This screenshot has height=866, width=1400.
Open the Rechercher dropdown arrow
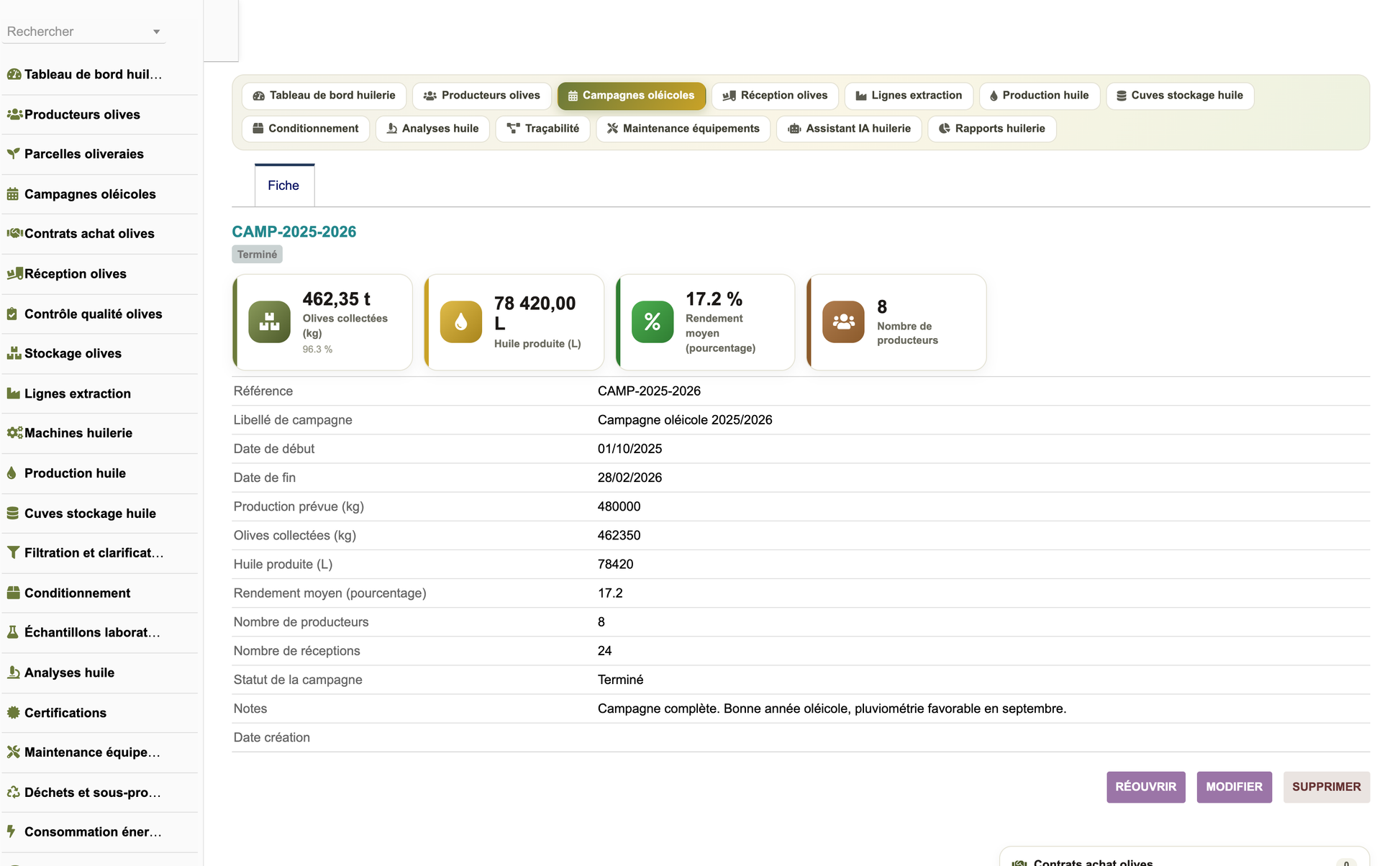click(x=156, y=32)
